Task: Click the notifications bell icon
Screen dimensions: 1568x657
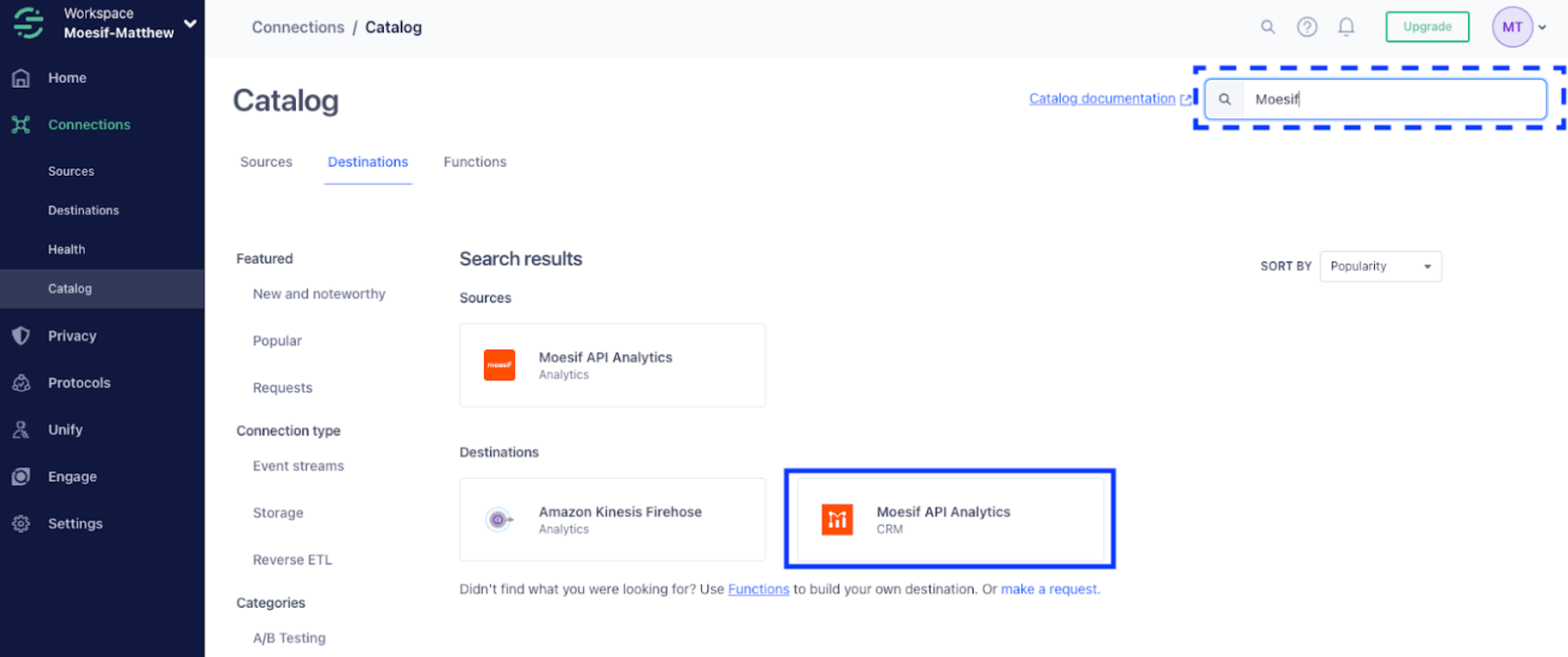Action: coord(1346,27)
